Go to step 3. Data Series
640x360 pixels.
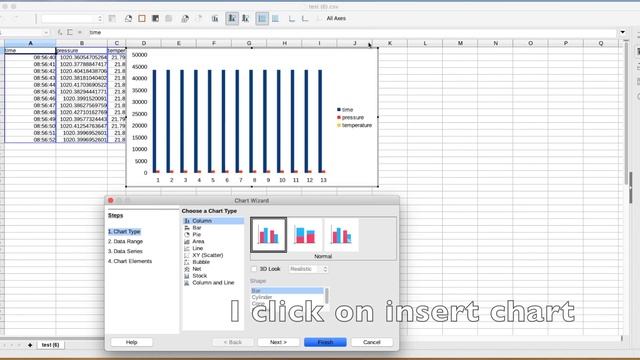click(x=125, y=251)
